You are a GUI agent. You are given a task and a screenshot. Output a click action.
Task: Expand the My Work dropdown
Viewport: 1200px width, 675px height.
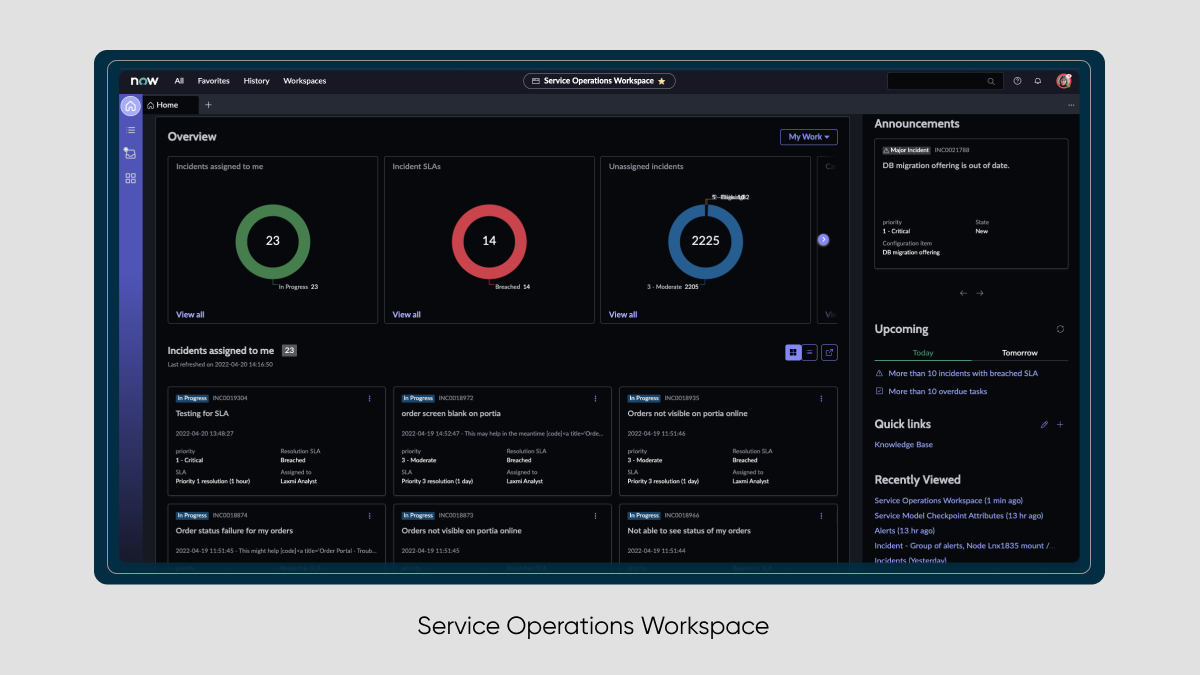tap(808, 137)
